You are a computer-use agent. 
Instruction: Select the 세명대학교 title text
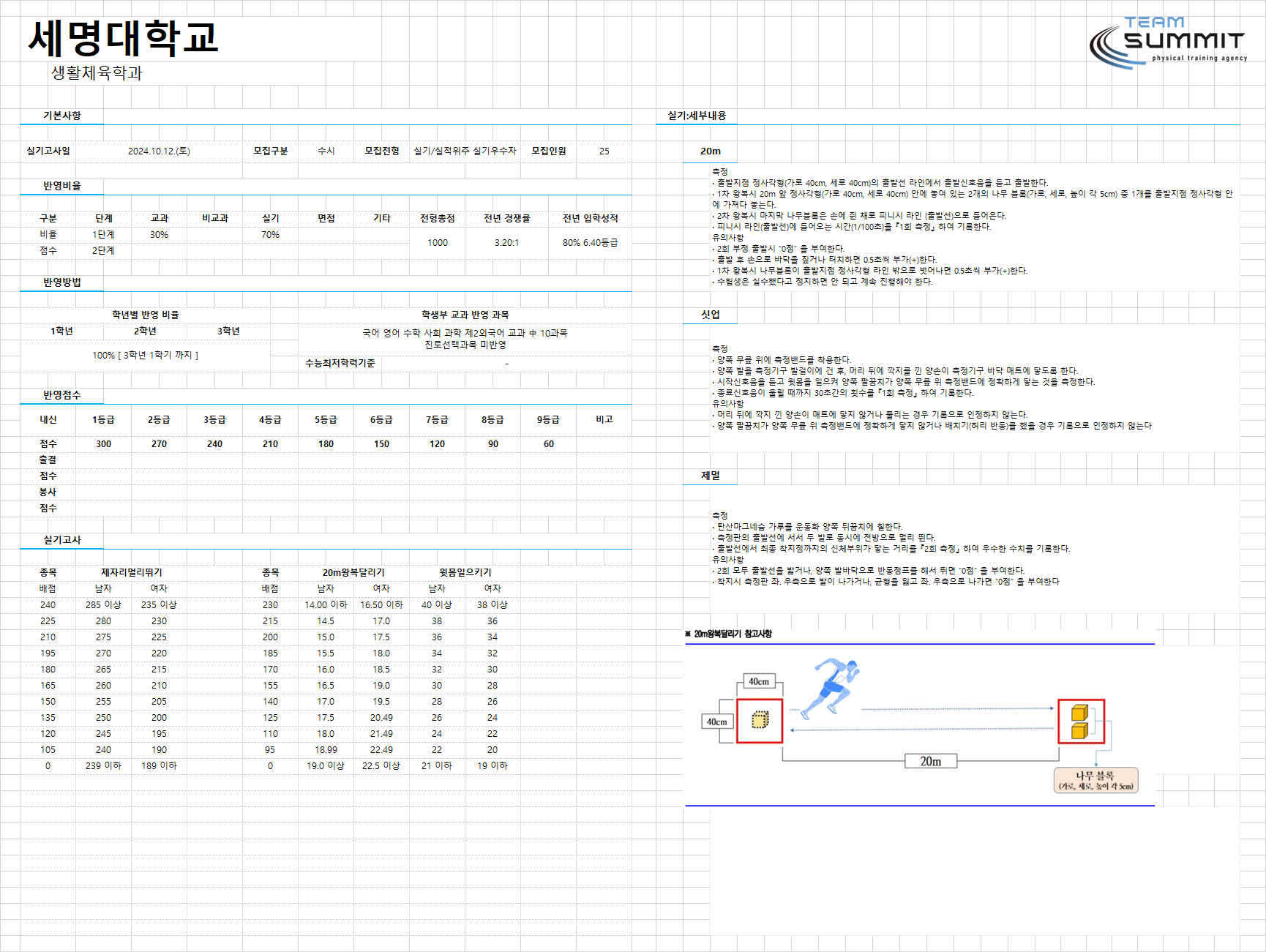(x=123, y=38)
